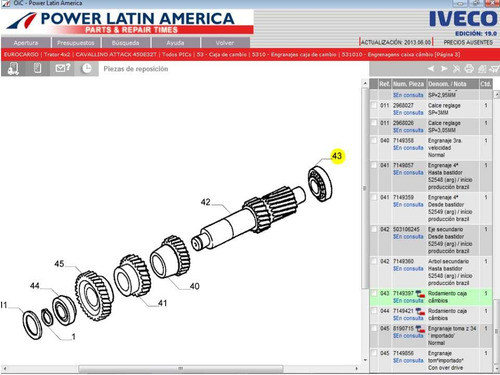Check the box for part 503106245
Image resolution: width=500 pixels, height=375 pixels.
(x=374, y=229)
